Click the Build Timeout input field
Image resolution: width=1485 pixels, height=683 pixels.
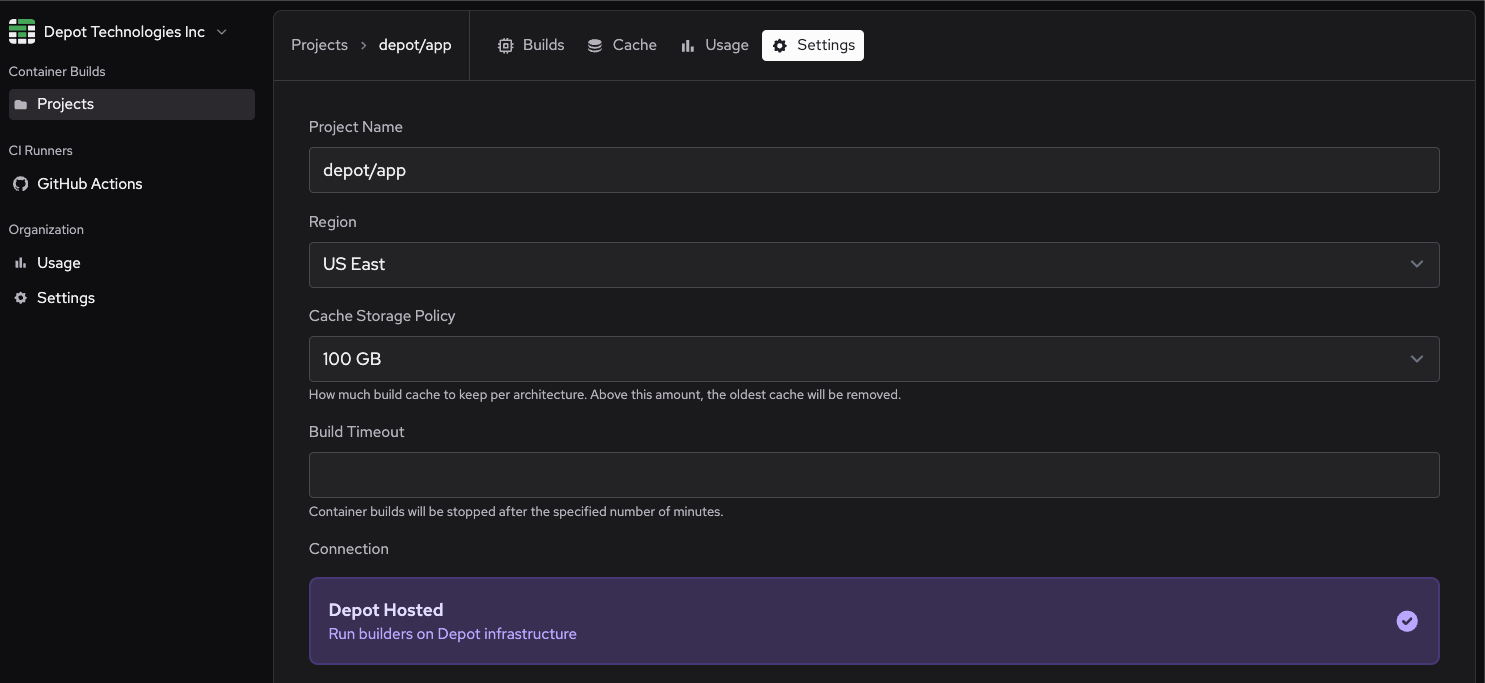coord(873,475)
